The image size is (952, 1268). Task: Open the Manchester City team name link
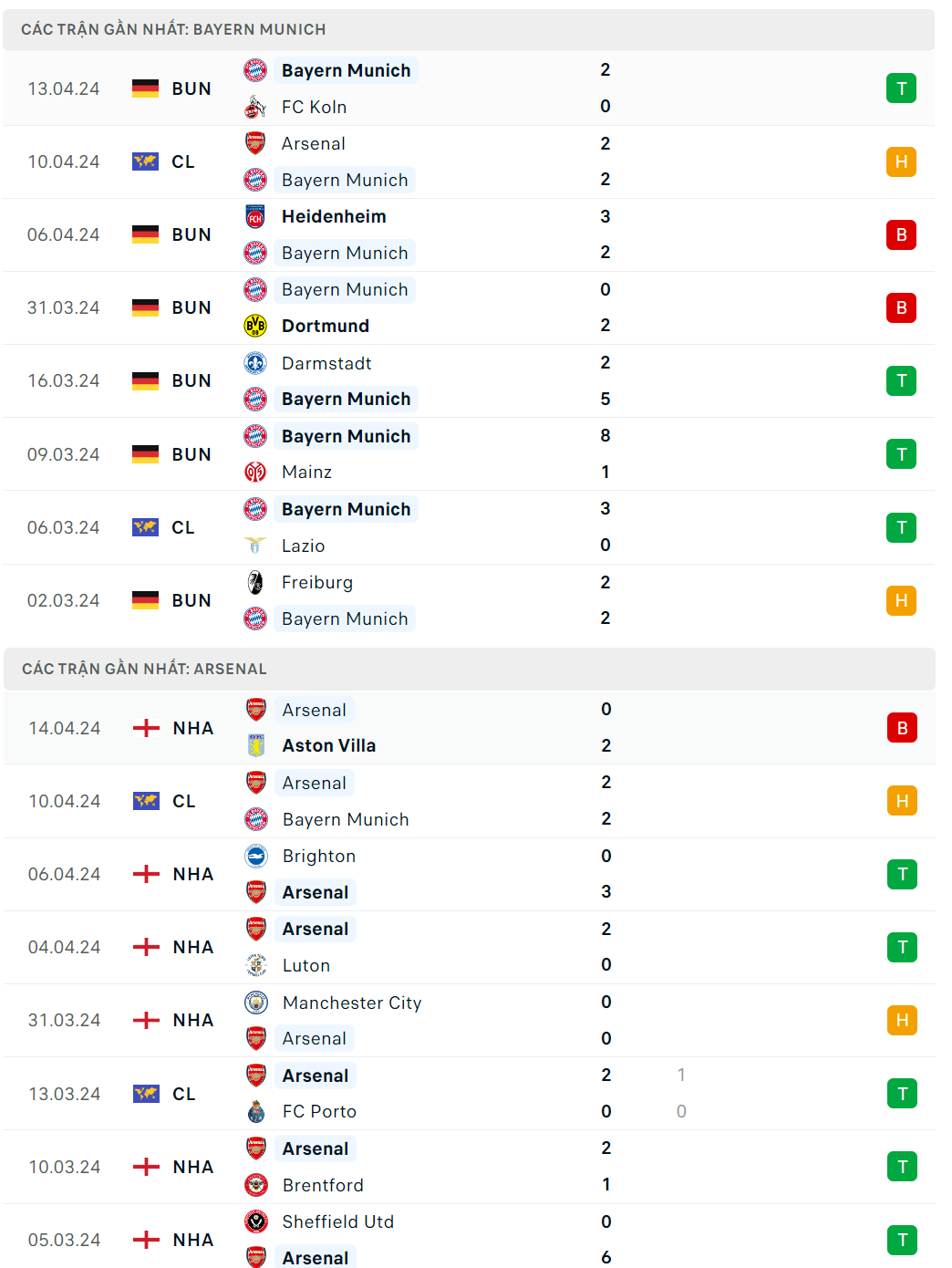pyautogui.click(x=352, y=1003)
